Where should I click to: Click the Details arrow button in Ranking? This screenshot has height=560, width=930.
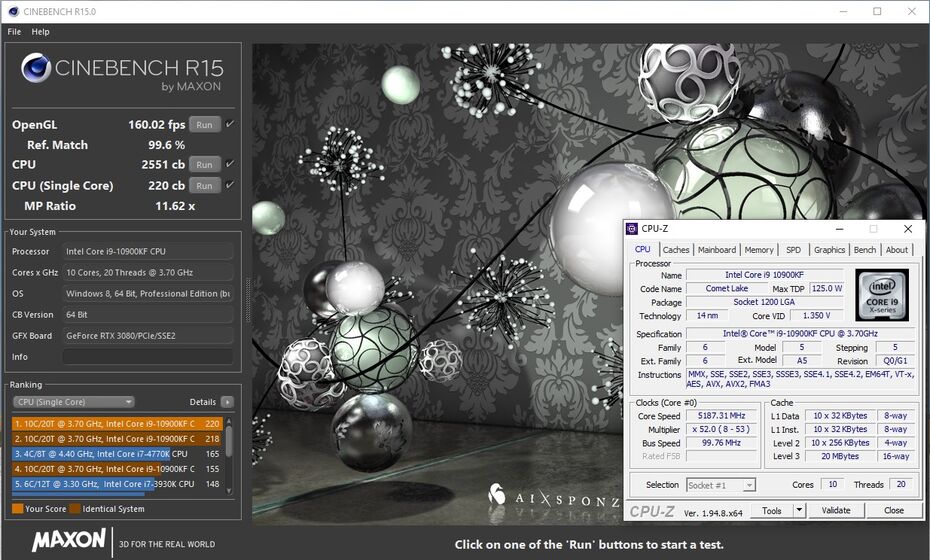click(227, 402)
